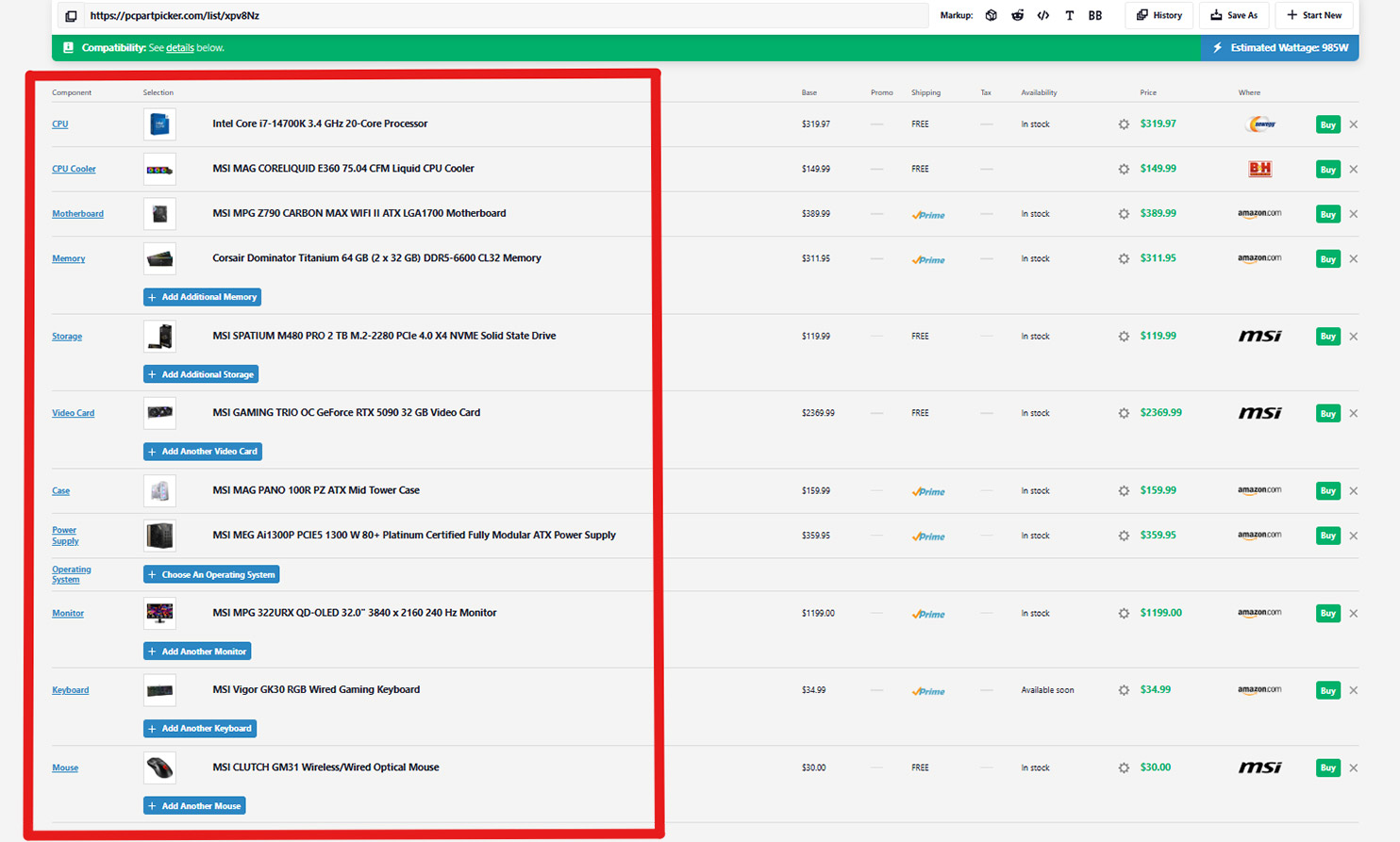The height and width of the screenshot is (842, 1400).
Task: Click Save As button
Action: (1234, 15)
